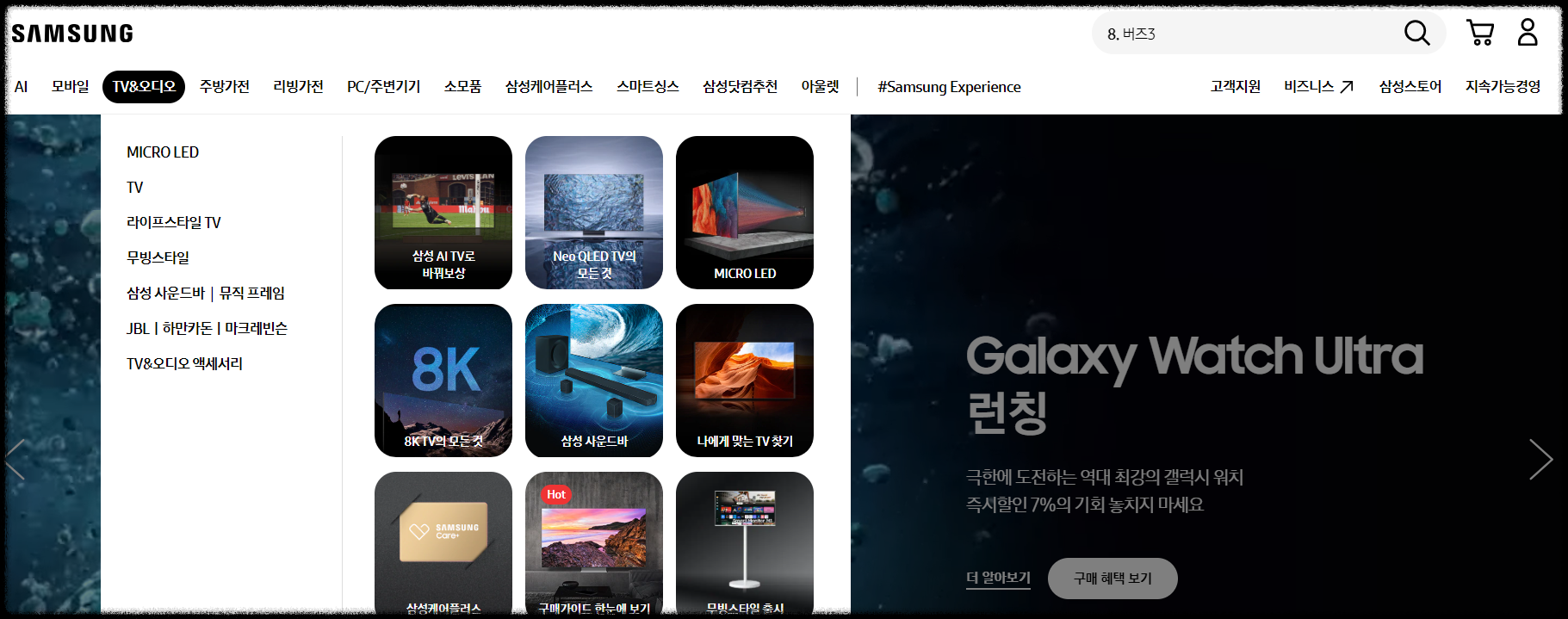Select TV&오디오 액세서리 in the submenu
Screen dimensions: 1568x619
coord(184,364)
